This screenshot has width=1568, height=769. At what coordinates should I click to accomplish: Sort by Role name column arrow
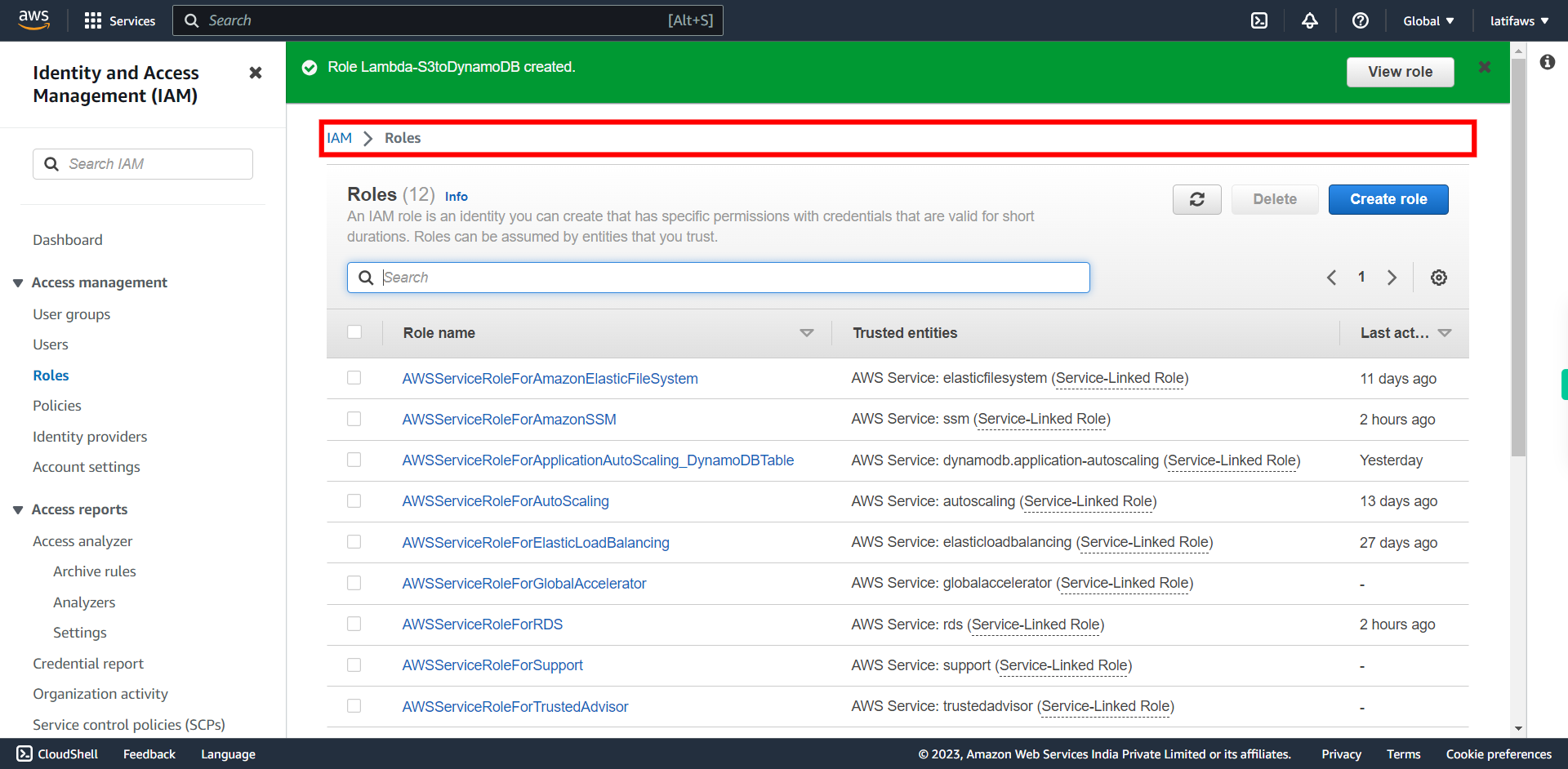click(807, 333)
